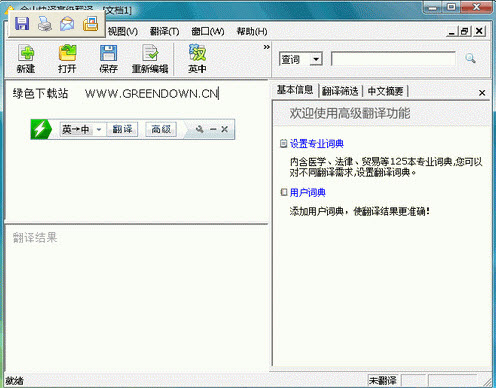Expand hidden toolbar items chevron
Viewport: 496px width, 388px height.
[266, 47]
